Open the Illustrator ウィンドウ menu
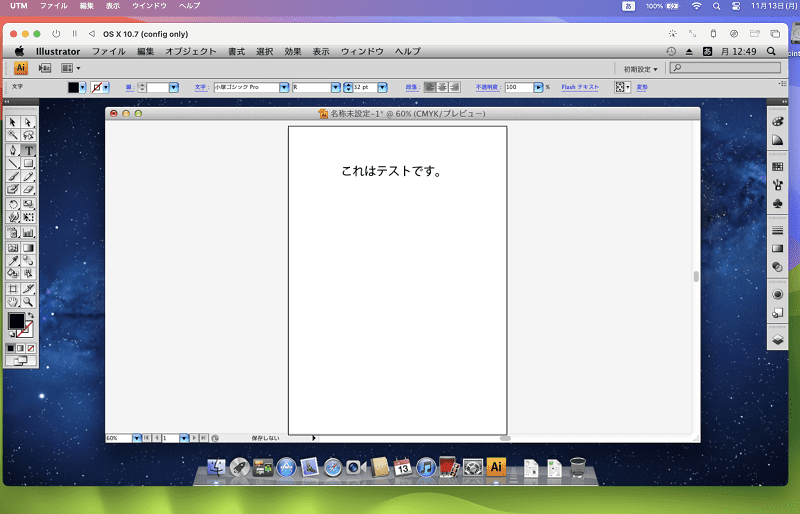This screenshot has height=514, width=800. coord(362,52)
